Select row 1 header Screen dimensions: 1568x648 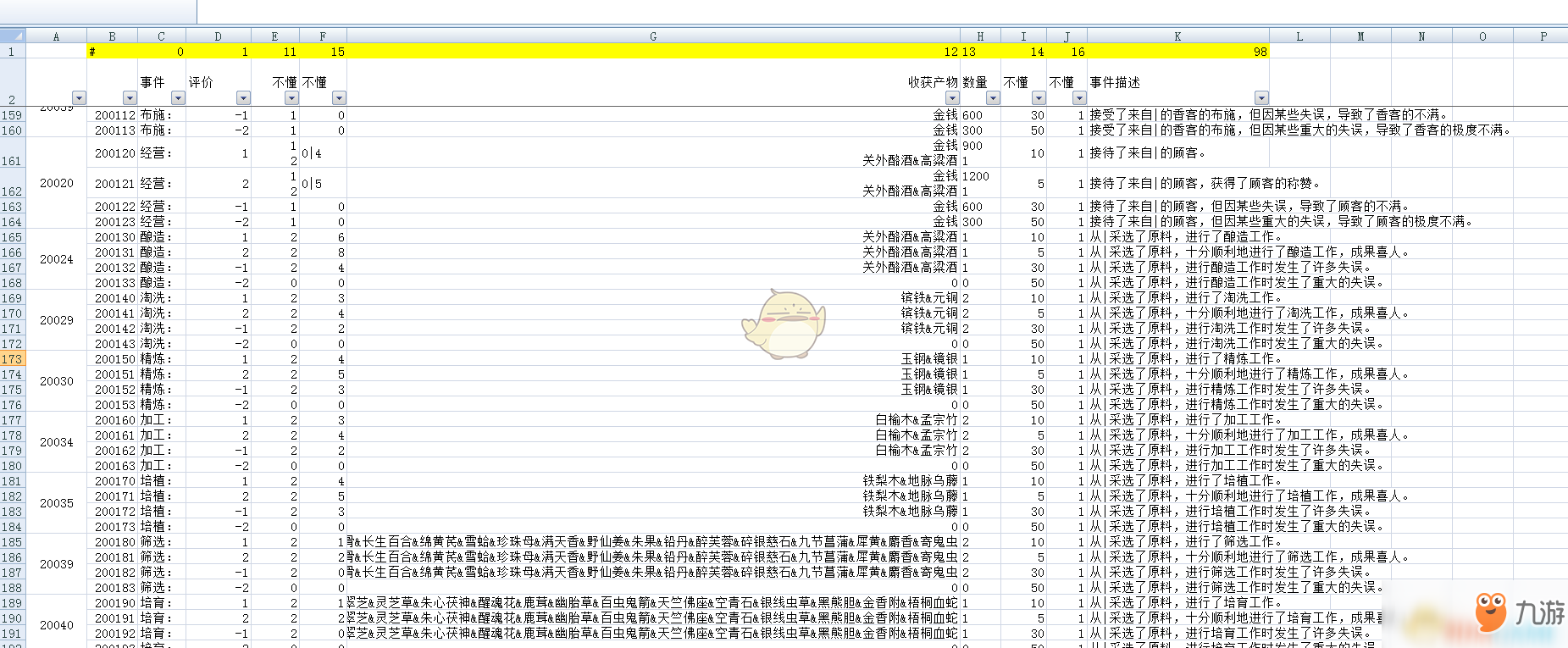point(13,52)
